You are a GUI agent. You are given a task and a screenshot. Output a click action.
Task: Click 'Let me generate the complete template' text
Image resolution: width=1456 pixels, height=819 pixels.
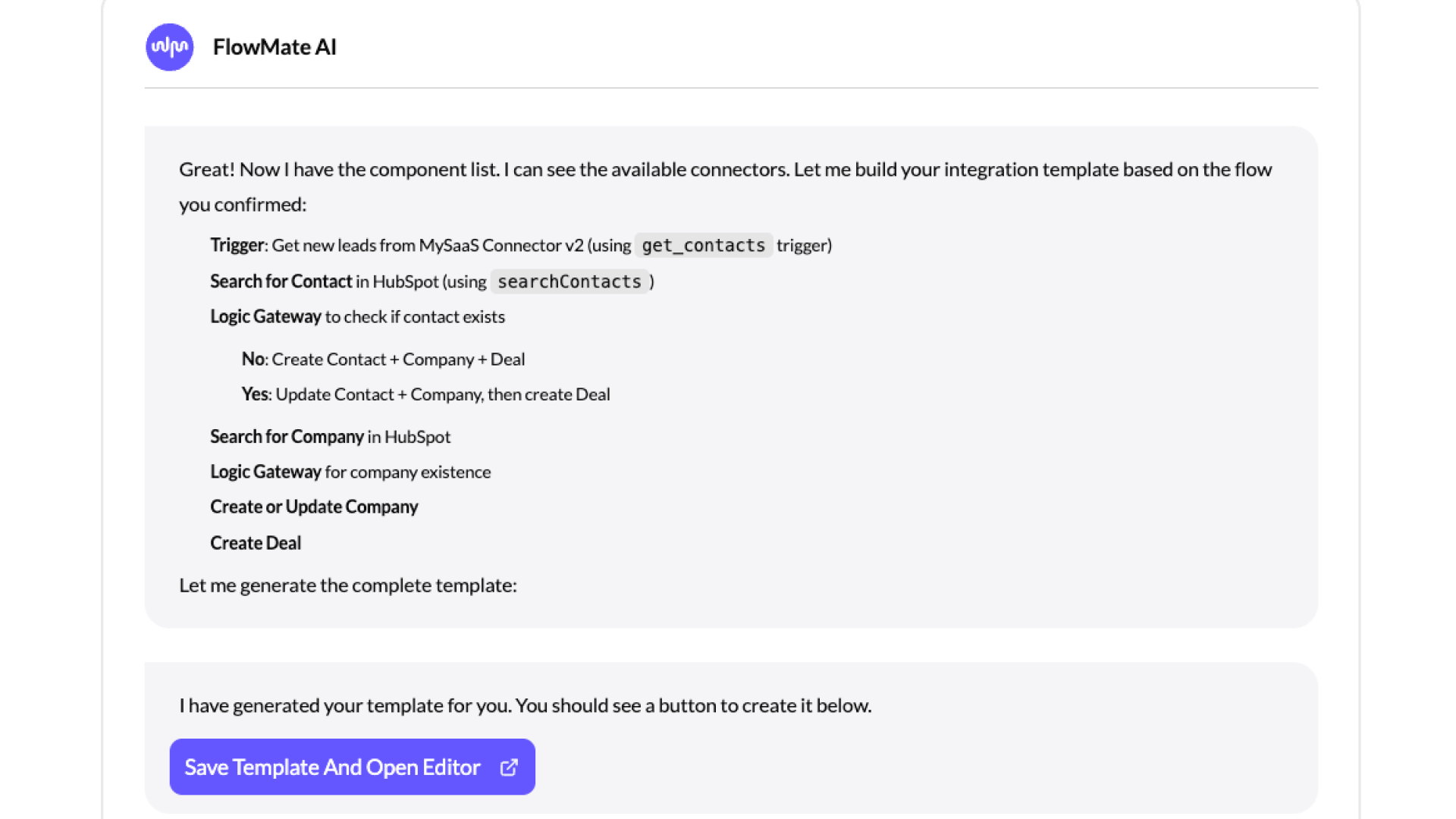tap(348, 585)
